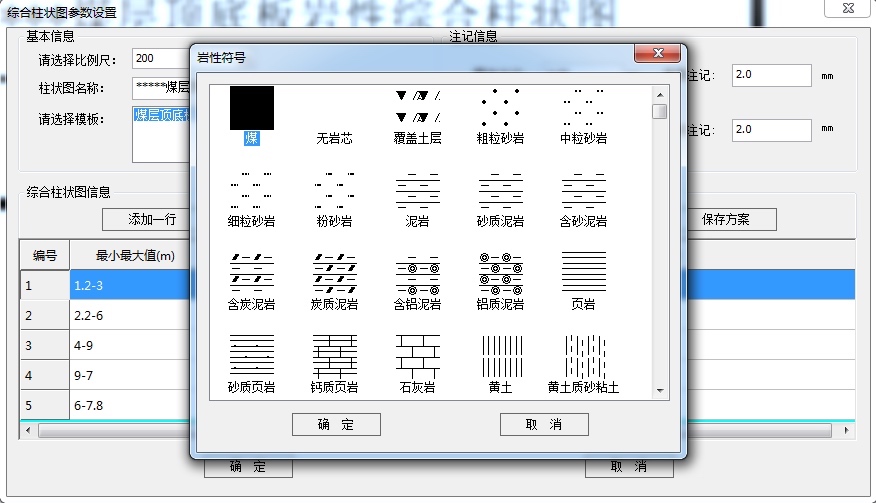Pick the 粉砂岩 lithology symbol
This screenshot has height=503, width=876.
335,190
